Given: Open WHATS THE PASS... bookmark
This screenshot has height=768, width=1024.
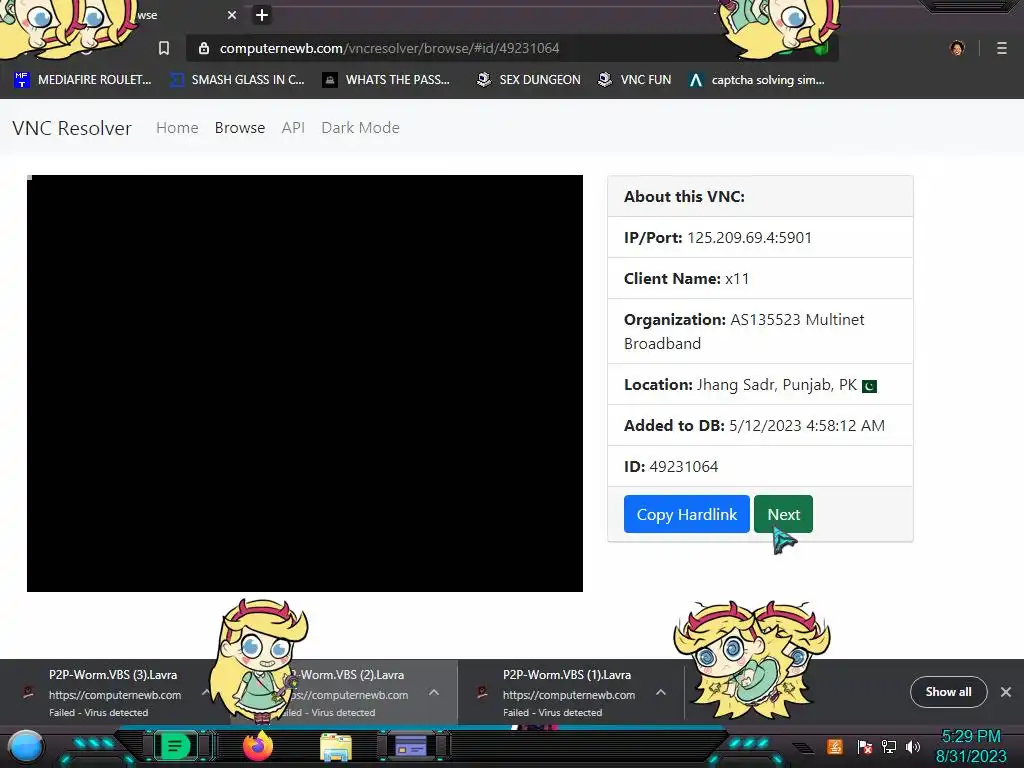Looking at the screenshot, I should coord(387,80).
